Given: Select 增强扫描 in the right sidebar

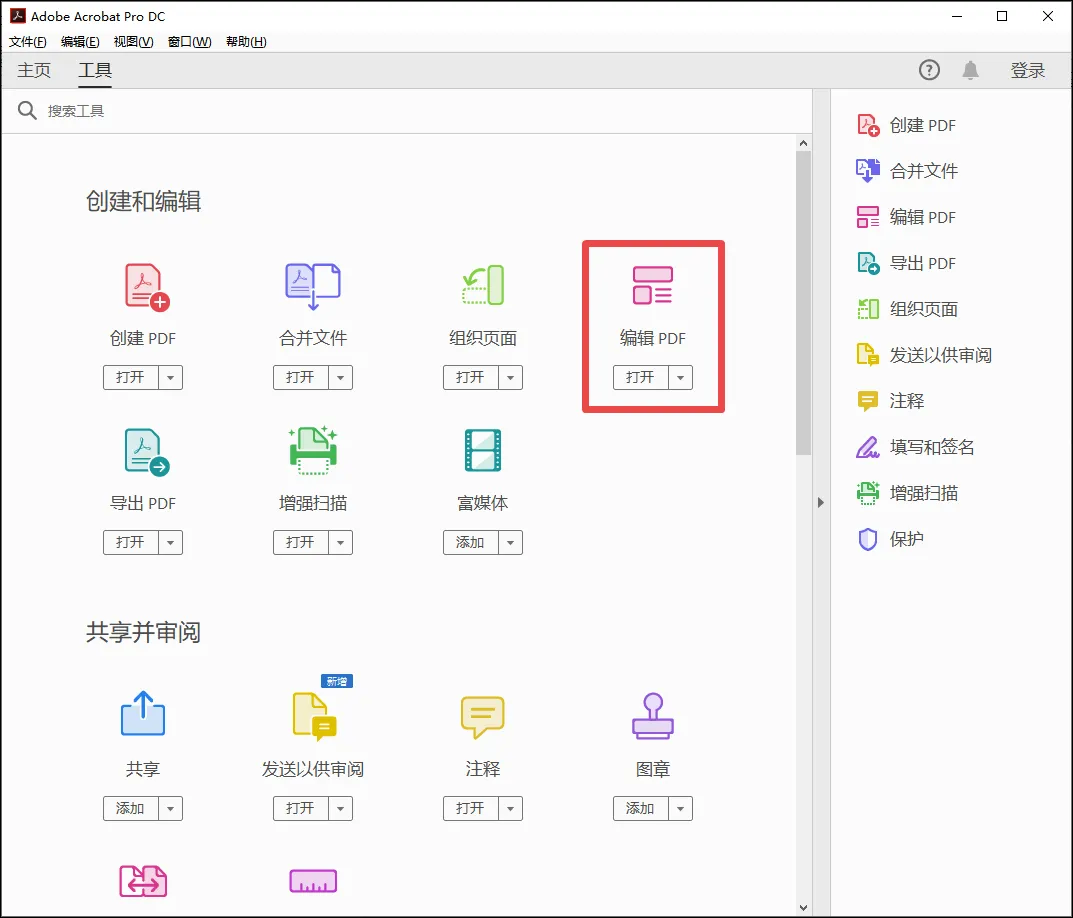Looking at the screenshot, I should tap(907, 493).
